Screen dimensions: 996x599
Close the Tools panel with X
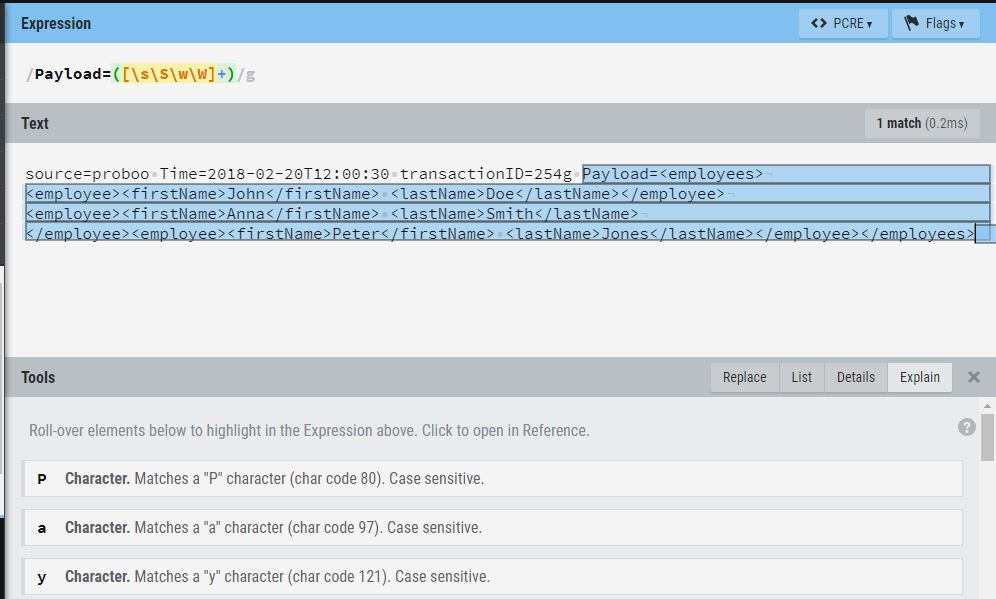(x=974, y=377)
